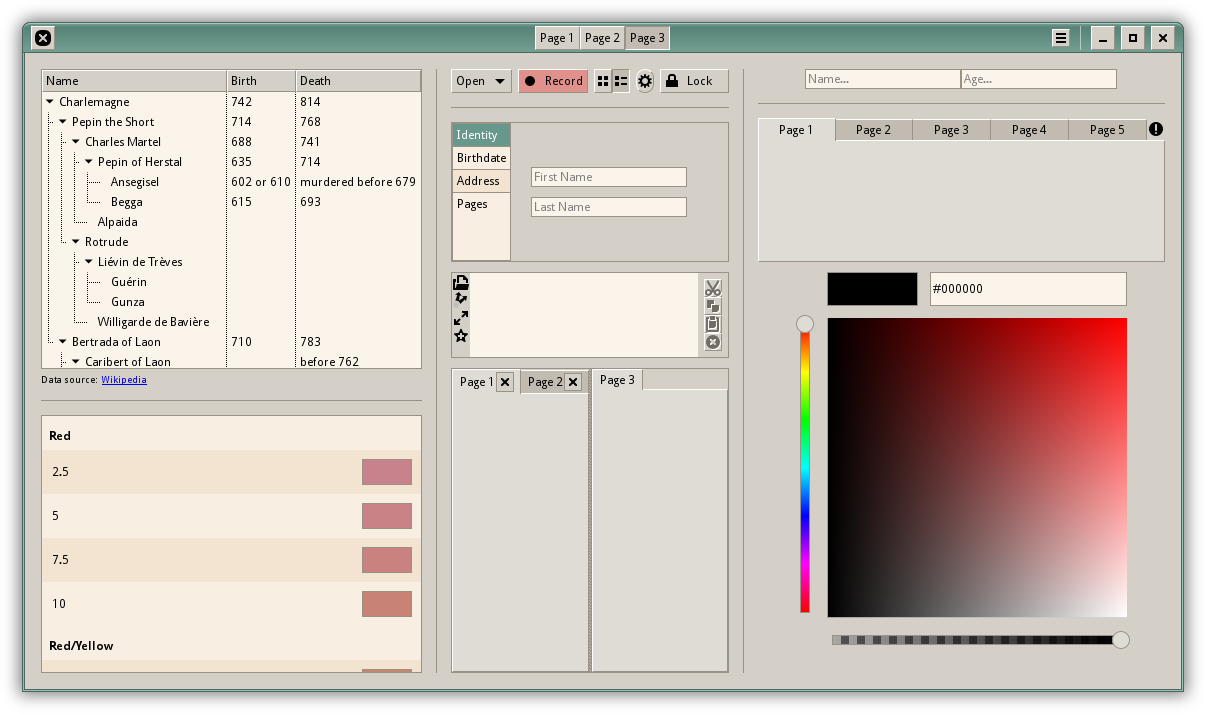This screenshot has width=1206, height=714.
Task: Collapse the Bertrada of Laon branch
Action: click(63, 342)
